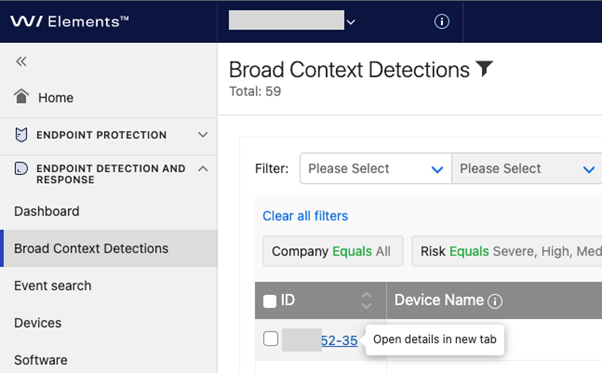The width and height of the screenshot is (602, 373).
Task: Collapse Endpoint Detection and Response section
Action: 203,168
